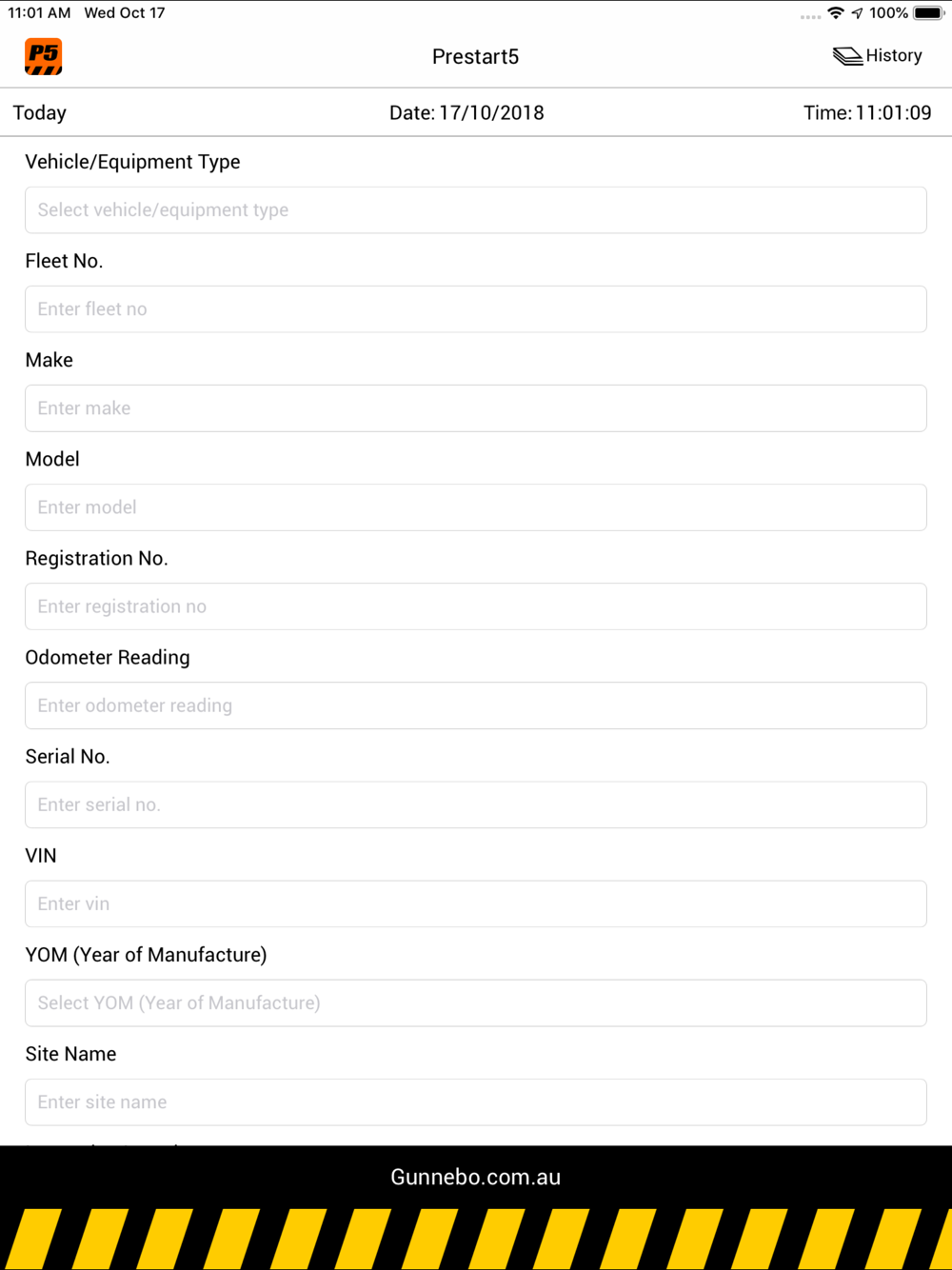
Task: Tap the Date 17/10/2018 text
Action: tap(466, 112)
